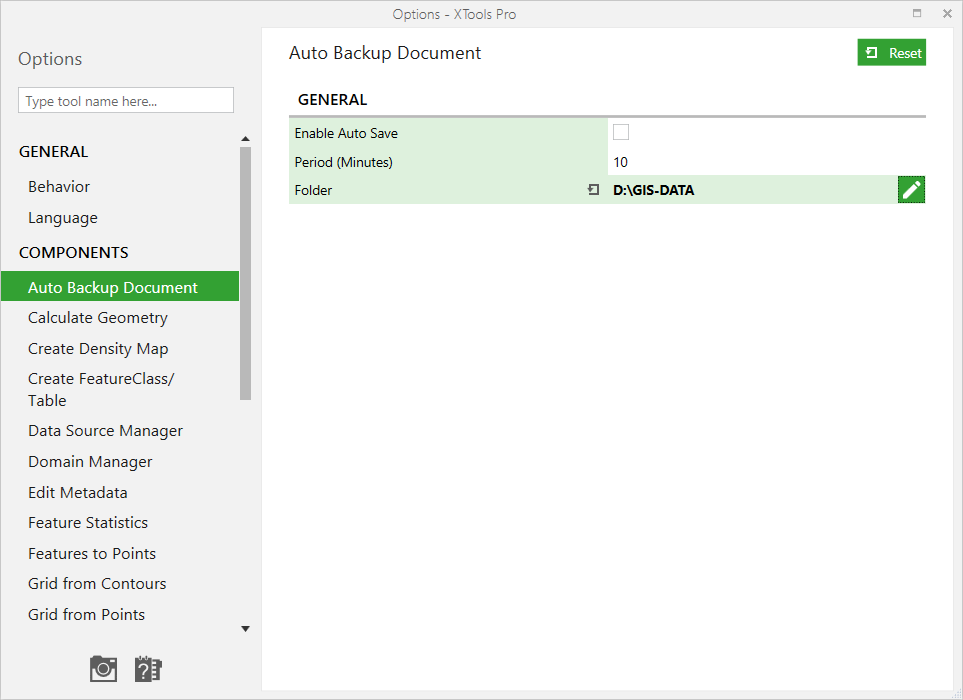Click the scrollbar down arrow in the sidebar
The height and width of the screenshot is (700, 963).
(245, 628)
